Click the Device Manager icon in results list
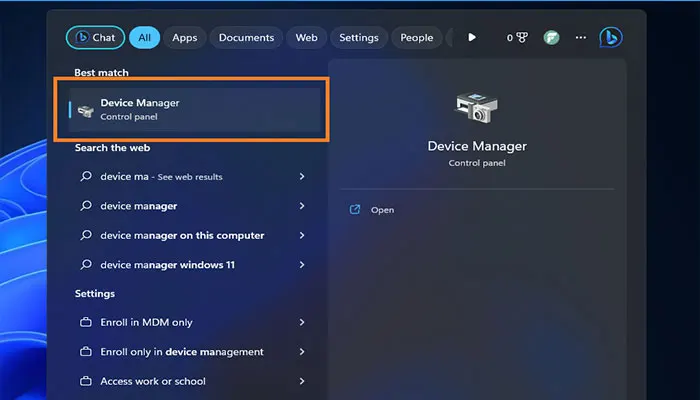This screenshot has height=400, width=700. (x=85, y=111)
